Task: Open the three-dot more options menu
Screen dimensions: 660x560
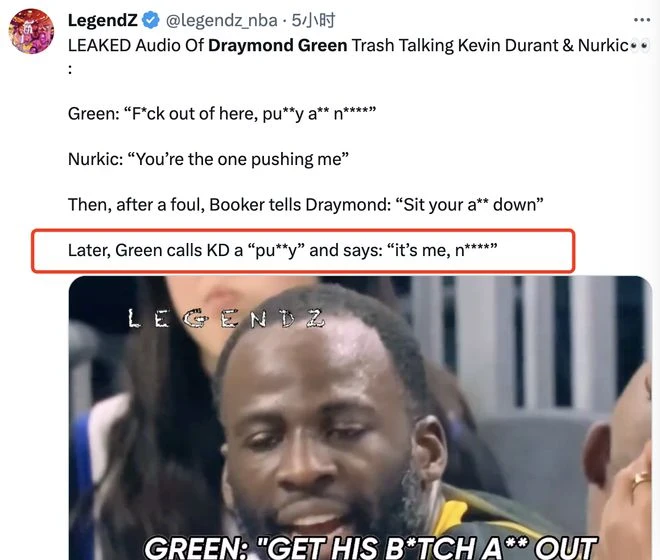Action: coord(641,20)
